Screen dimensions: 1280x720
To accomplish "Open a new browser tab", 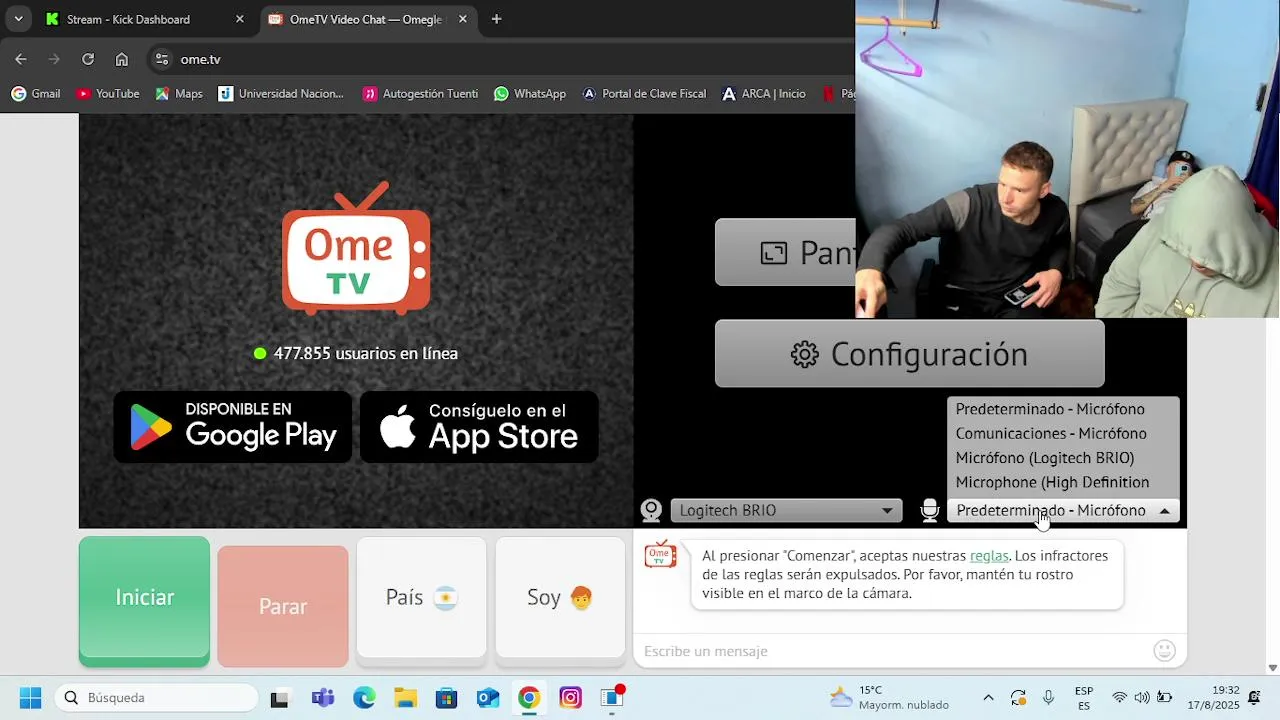I will pos(497,19).
